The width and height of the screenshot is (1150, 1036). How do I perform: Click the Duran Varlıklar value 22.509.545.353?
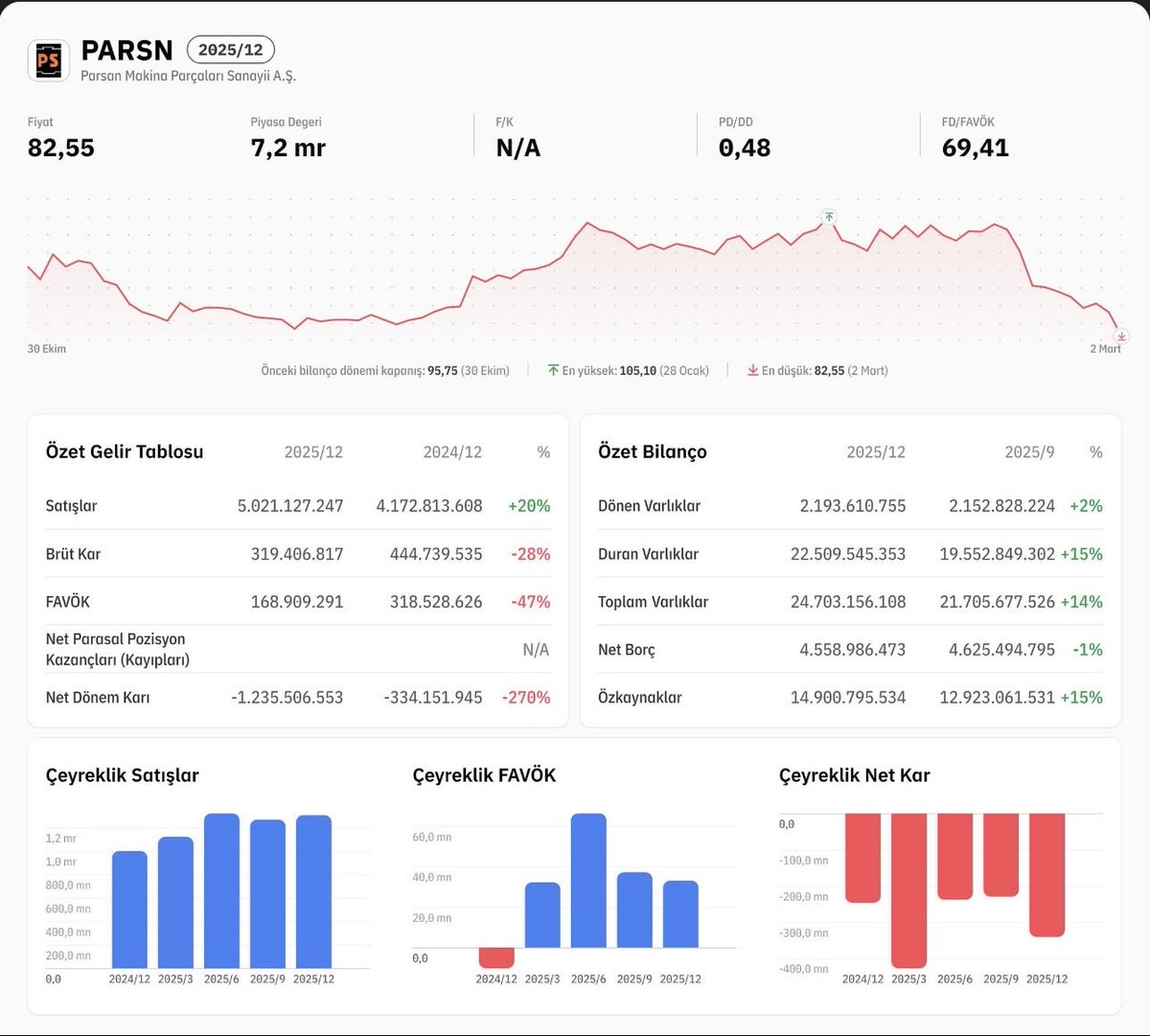848,554
